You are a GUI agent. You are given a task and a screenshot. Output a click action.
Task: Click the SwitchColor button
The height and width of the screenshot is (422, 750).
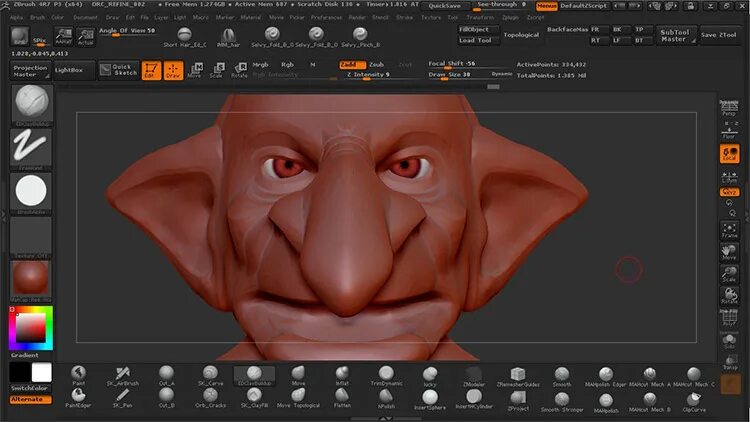[30, 388]
